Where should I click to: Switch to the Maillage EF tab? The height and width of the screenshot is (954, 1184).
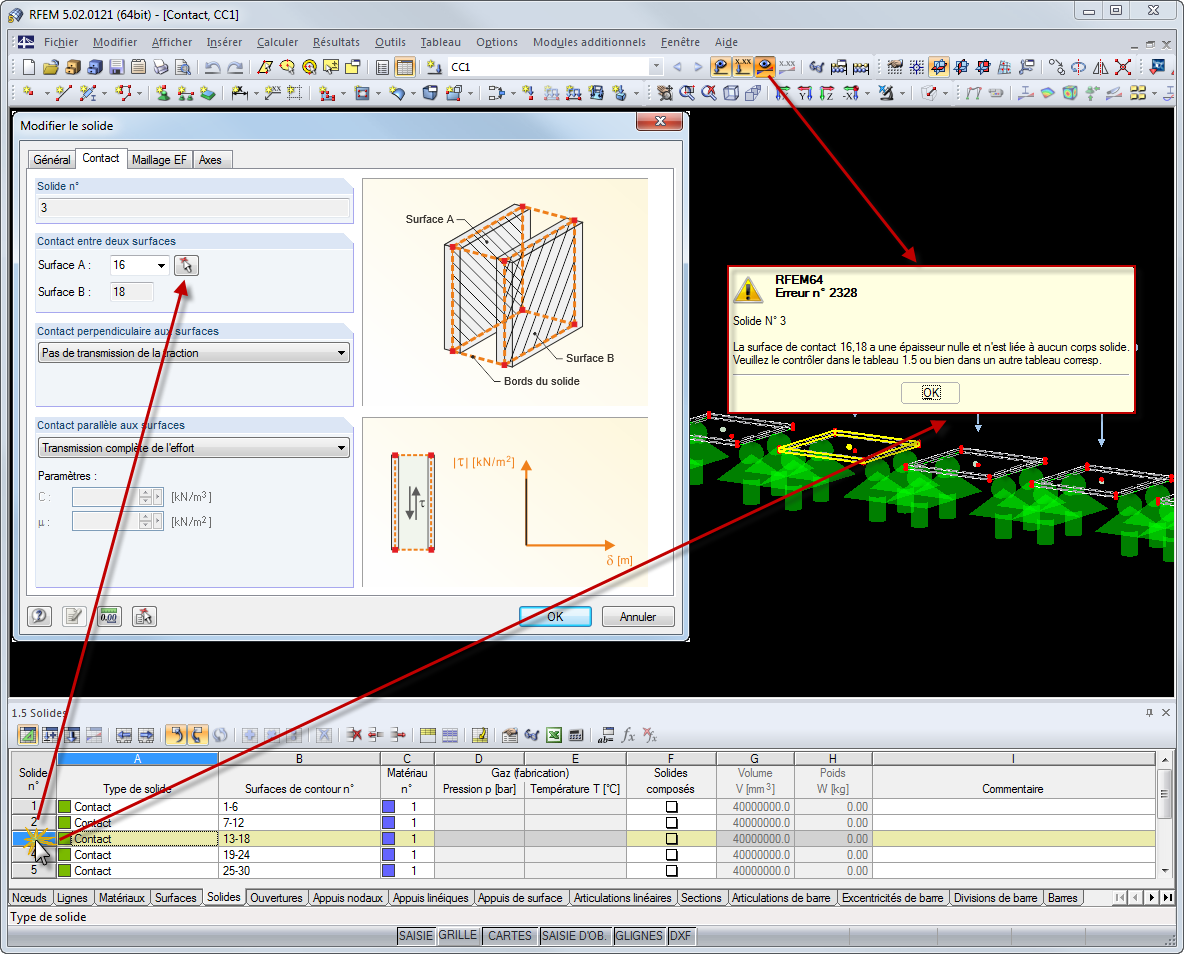pyautogui.click(x=159, y=159)
